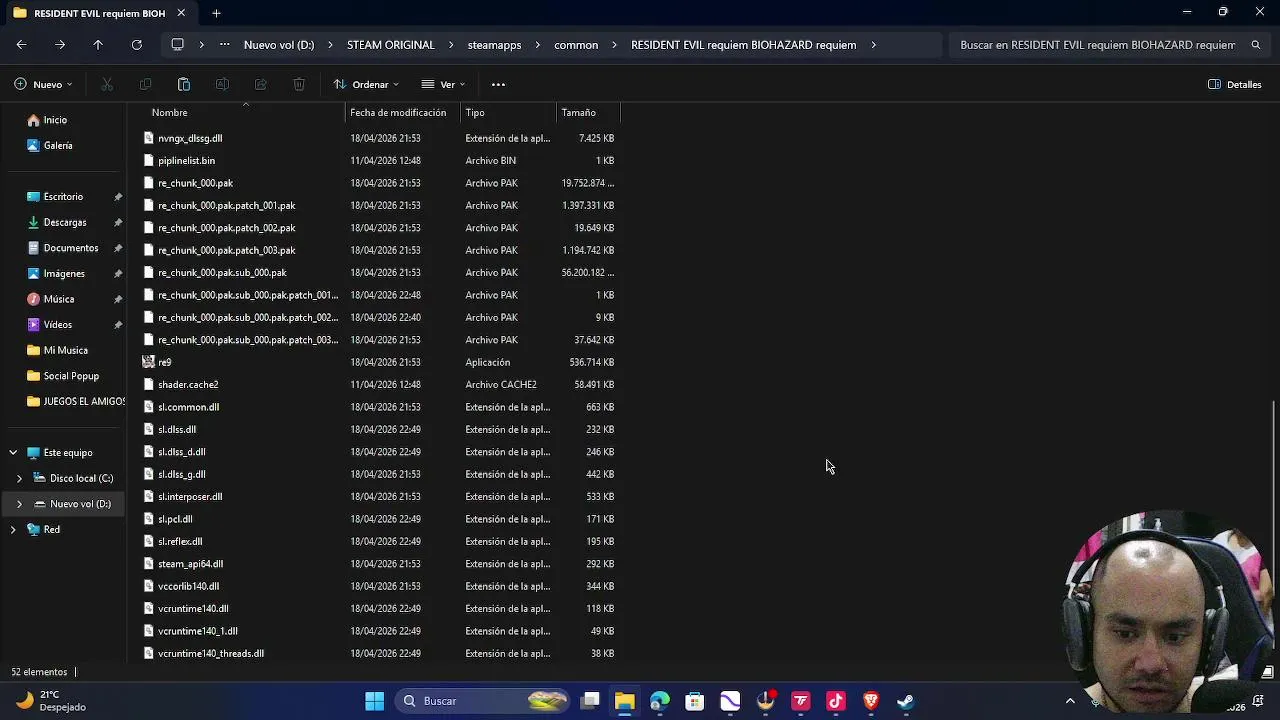The width and height of the screenshot is (1280, 720).
Task: Open the Ver view dropdown
Action: [443, 84]
